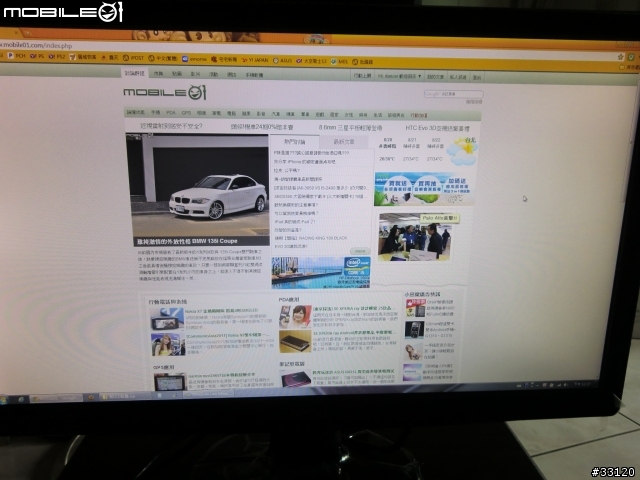Open the iPhone discussion thread link
Image resolution: width=640 pixels, height=480 pixels.
point(304,162)
